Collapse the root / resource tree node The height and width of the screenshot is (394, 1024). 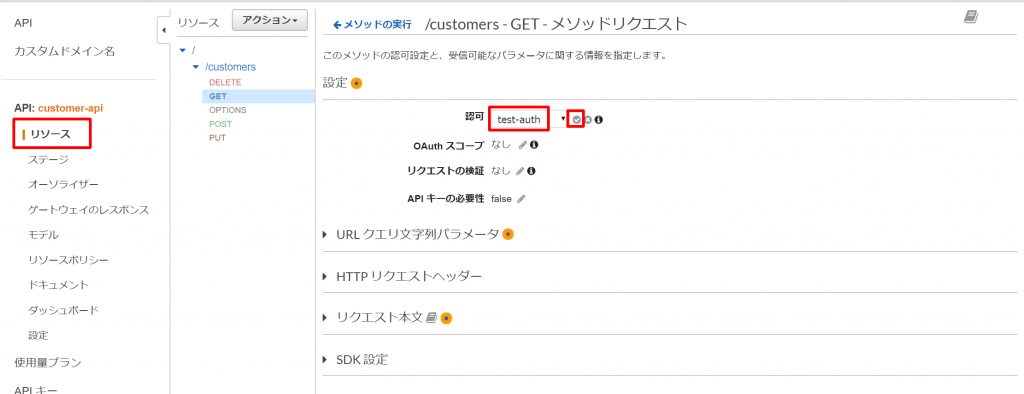[183, 50]
